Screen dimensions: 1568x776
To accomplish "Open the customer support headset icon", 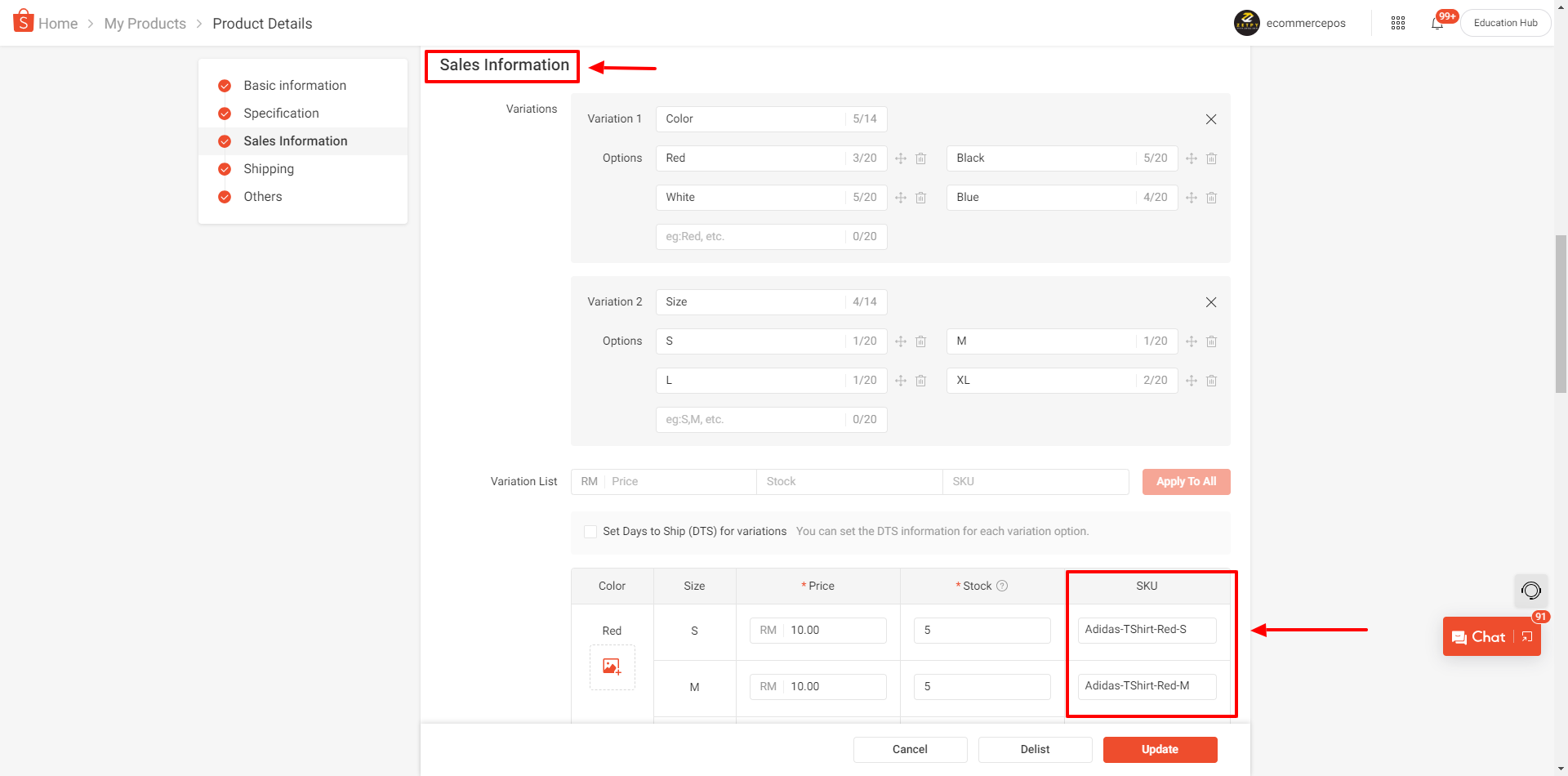I will click(x=1530, y=591).
